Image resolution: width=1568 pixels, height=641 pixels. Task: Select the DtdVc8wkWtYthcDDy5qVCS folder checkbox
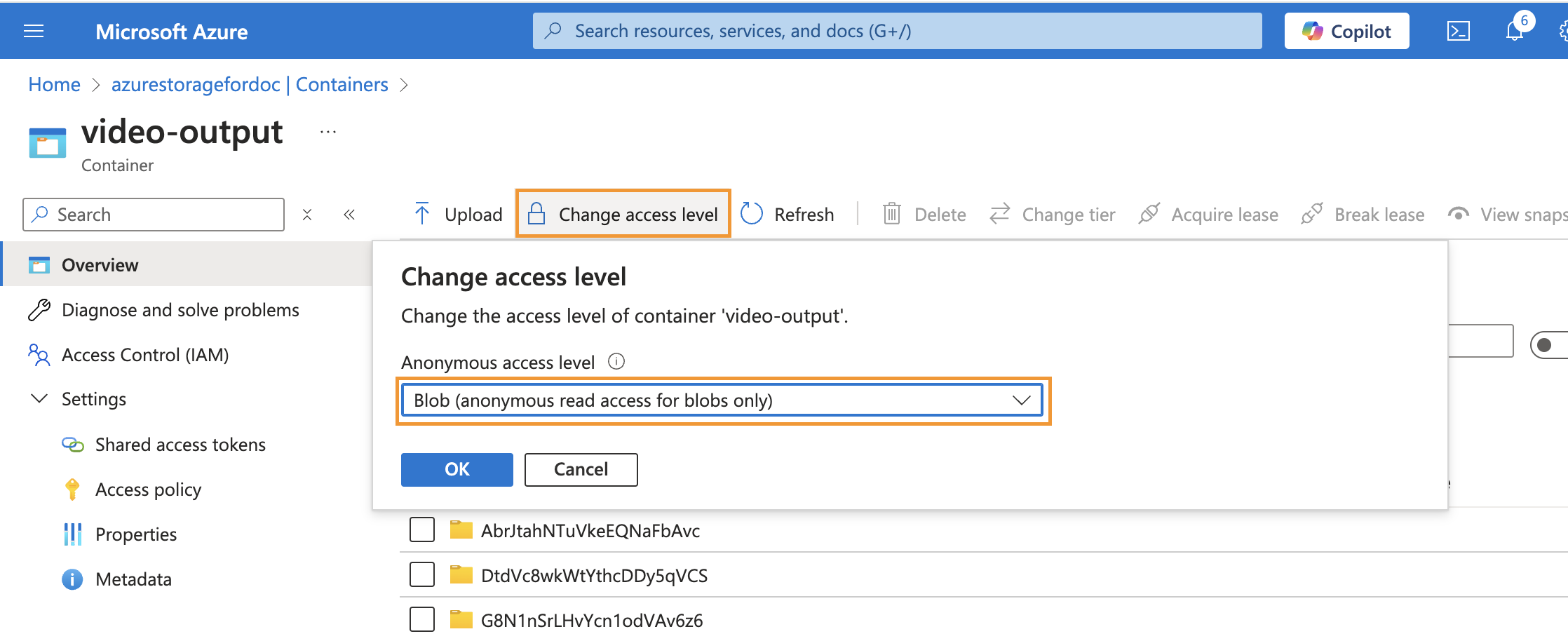click(x=422, y=575)
